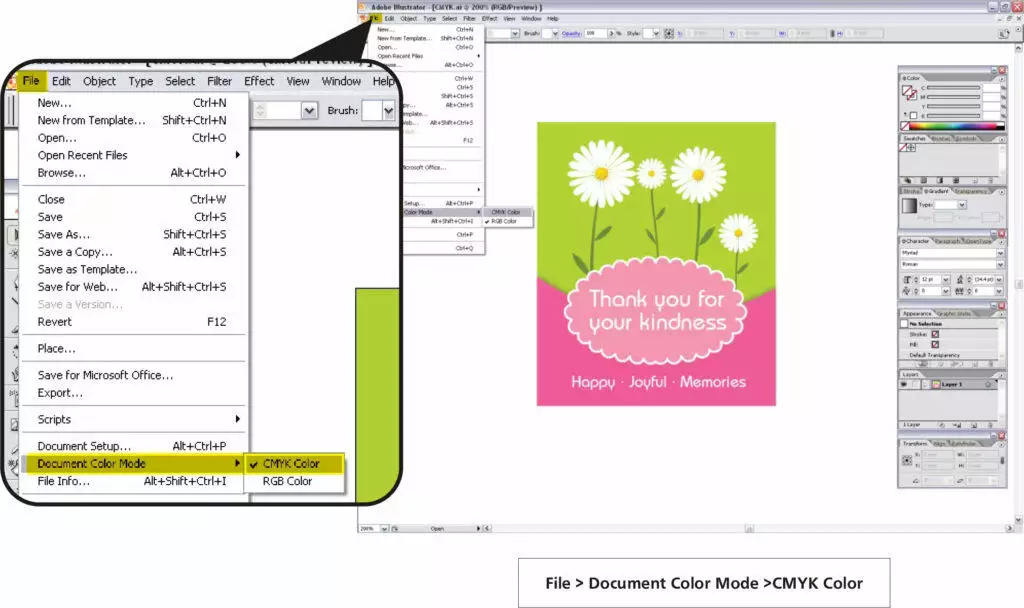Click the Stroke swatch icon in Appearance panel
This screenshot has height=608, width=1024.
tap(935, 334)
